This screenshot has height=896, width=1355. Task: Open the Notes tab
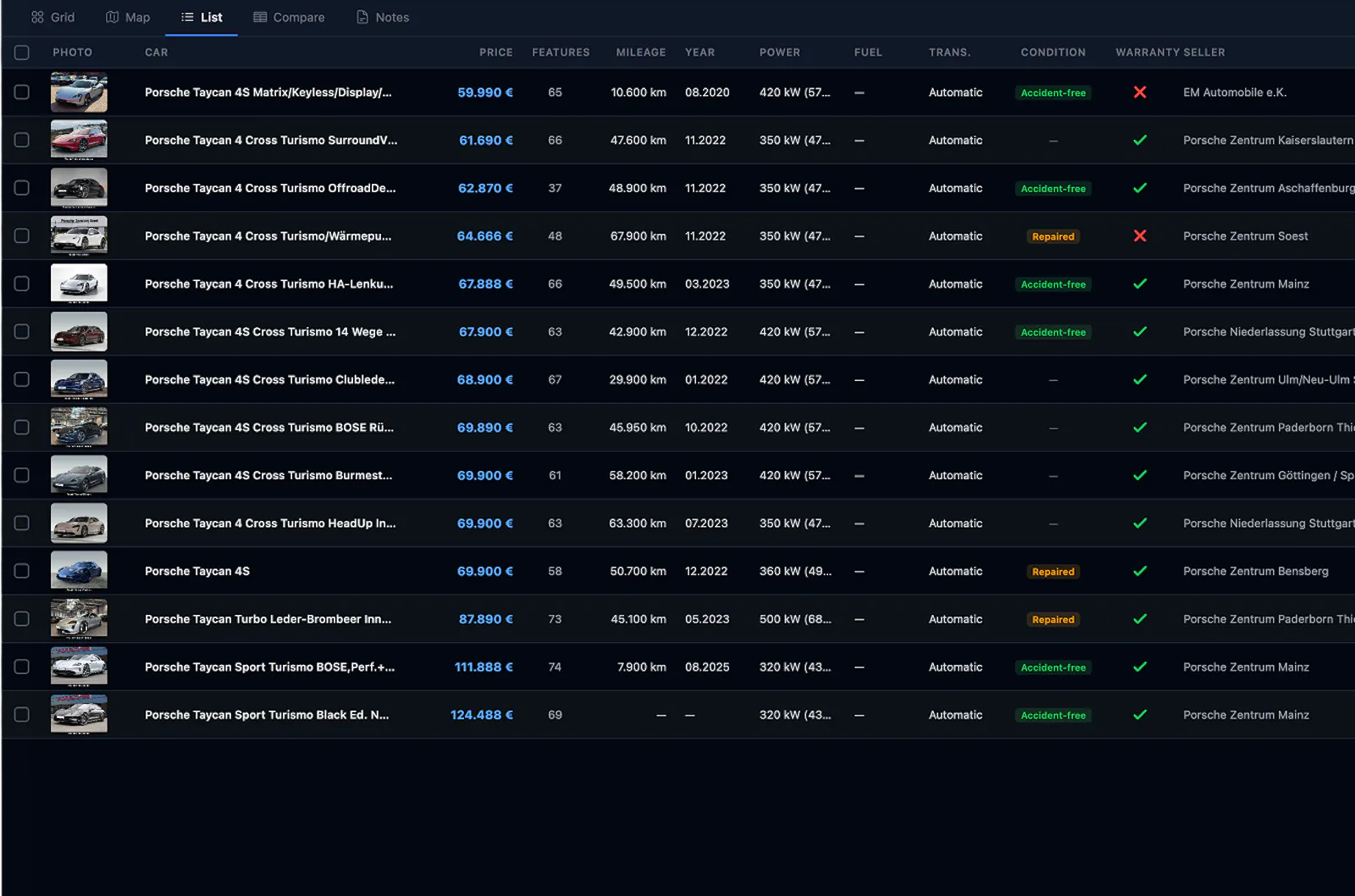point(383,17)
